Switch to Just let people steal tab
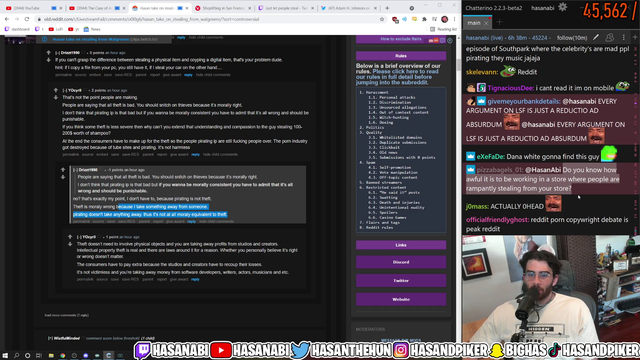 [x=286, y=8]
